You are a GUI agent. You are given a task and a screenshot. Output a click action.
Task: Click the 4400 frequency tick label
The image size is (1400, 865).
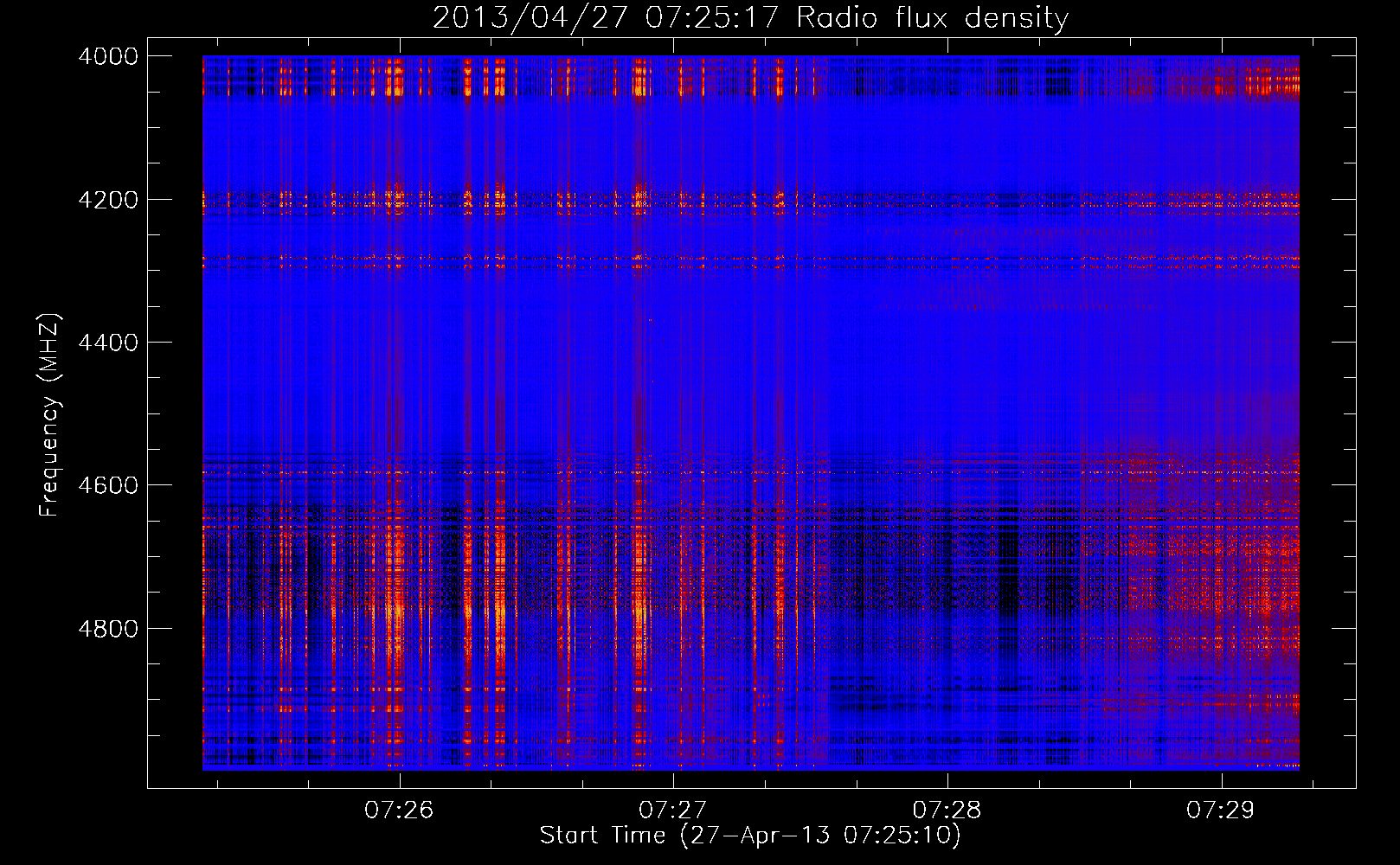point(108,343)
